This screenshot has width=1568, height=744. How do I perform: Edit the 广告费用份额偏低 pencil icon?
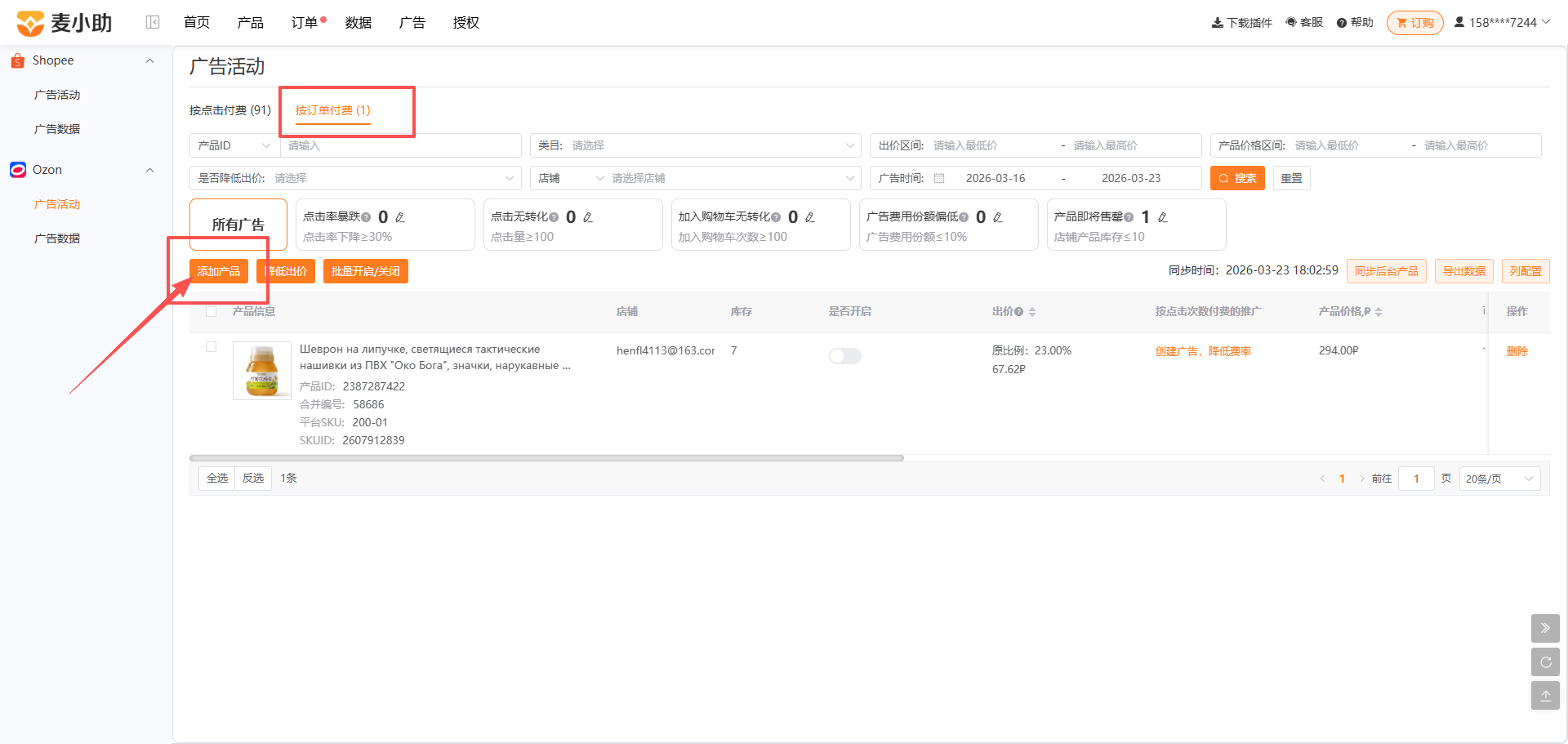(x=998, y=217)
